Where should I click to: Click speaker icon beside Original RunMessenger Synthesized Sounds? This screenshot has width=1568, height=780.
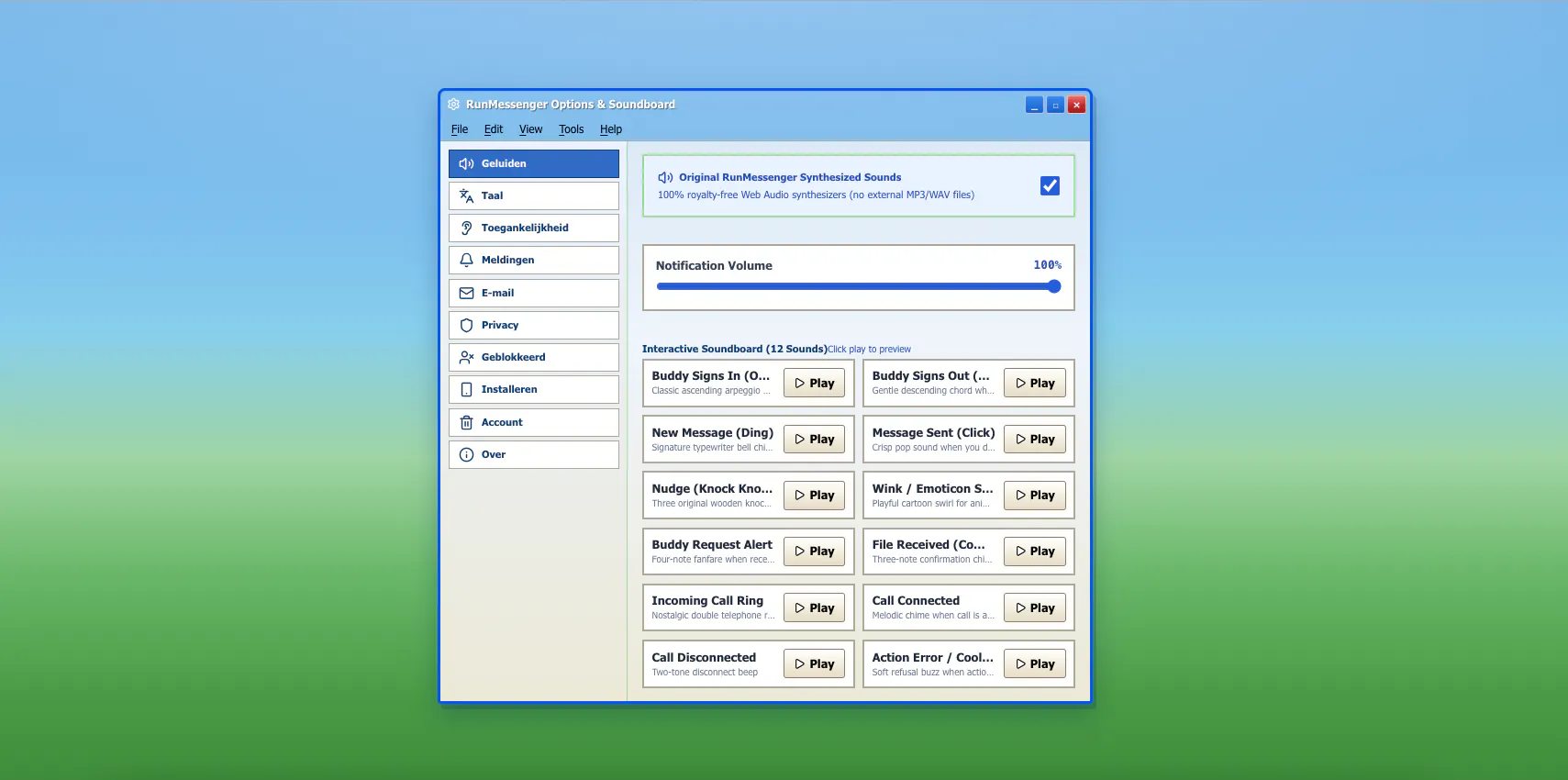tap(665, 177)
